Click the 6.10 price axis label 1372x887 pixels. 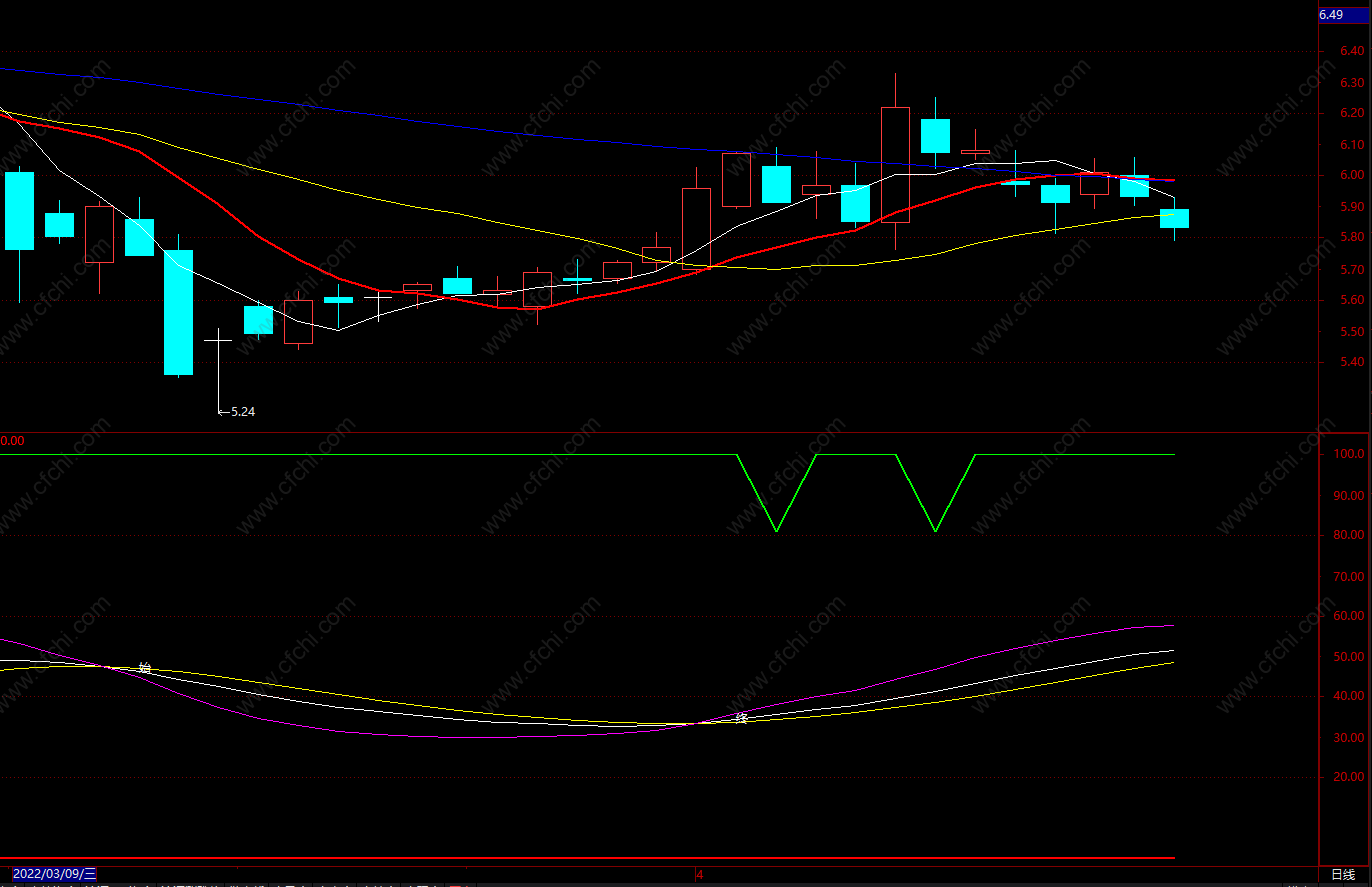(1353, 145)
